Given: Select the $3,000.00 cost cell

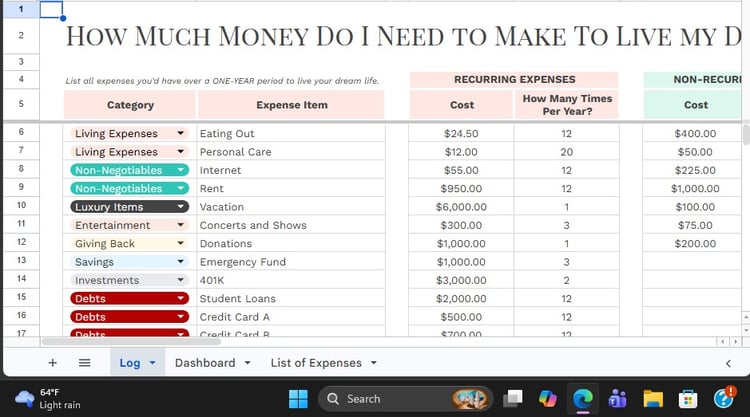Looking at the screenshot, I should coord(461,280).
